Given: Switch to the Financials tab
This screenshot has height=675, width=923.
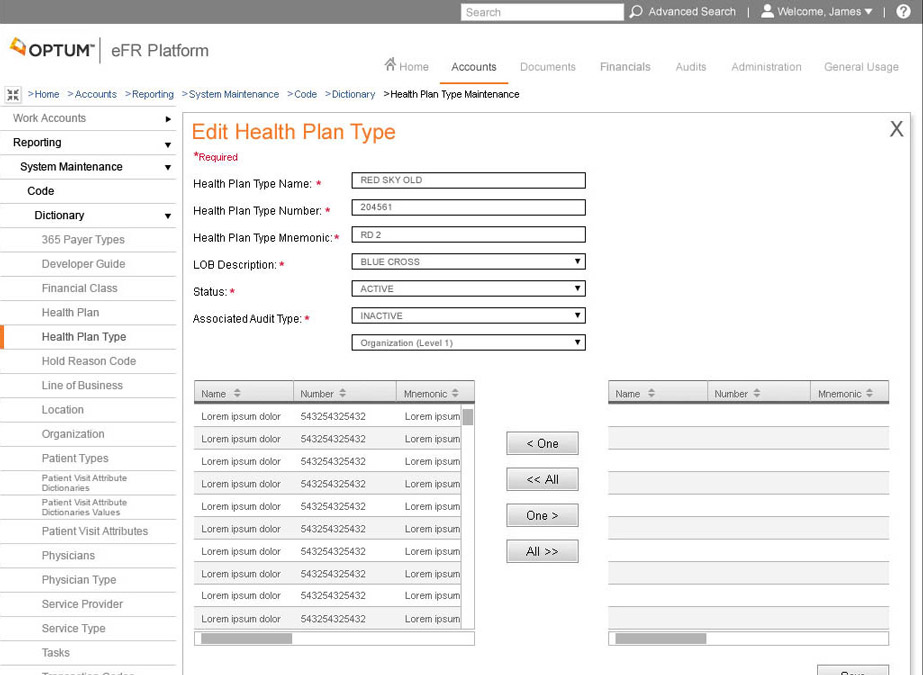Looking at the screenshot, I should 625,67.
